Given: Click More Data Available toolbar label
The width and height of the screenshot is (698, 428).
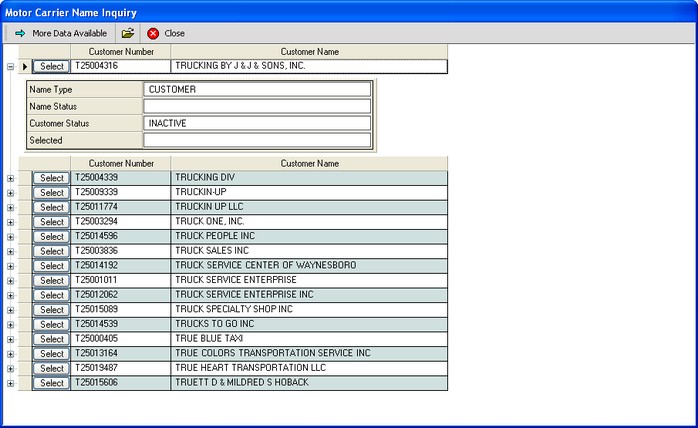Looking at the screenshot, I should pos(69,33).
